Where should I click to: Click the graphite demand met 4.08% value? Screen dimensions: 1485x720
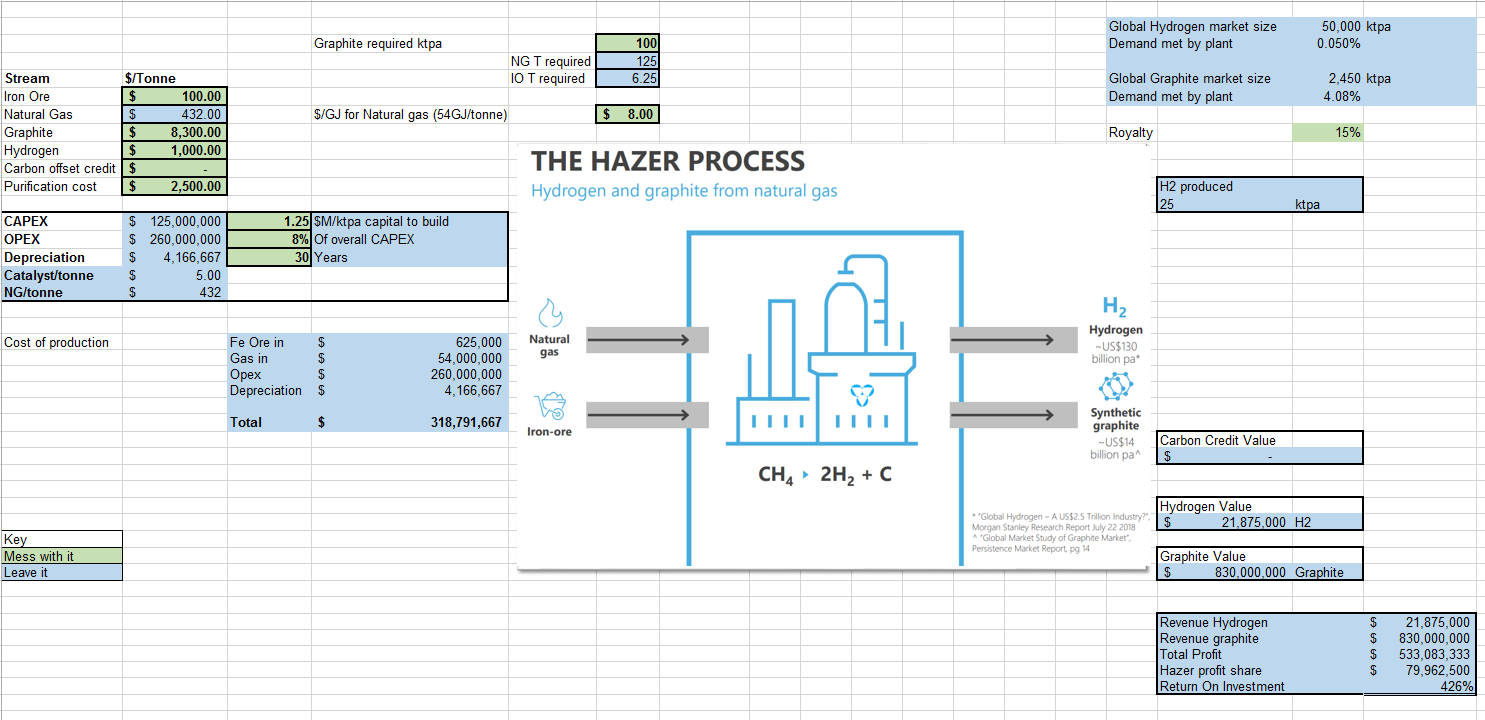1328,96
